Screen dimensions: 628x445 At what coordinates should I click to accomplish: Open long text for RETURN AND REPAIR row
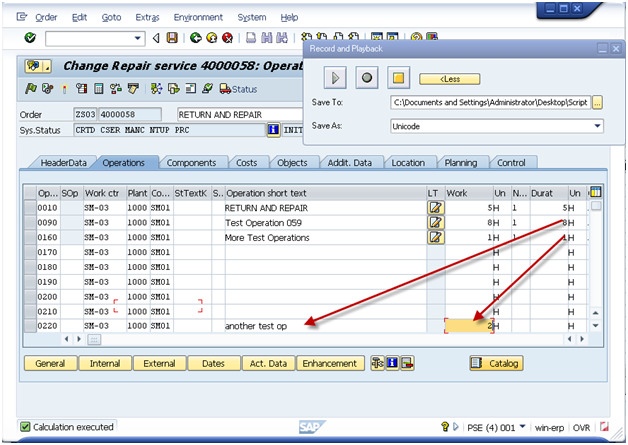click(x=436, y=207)
